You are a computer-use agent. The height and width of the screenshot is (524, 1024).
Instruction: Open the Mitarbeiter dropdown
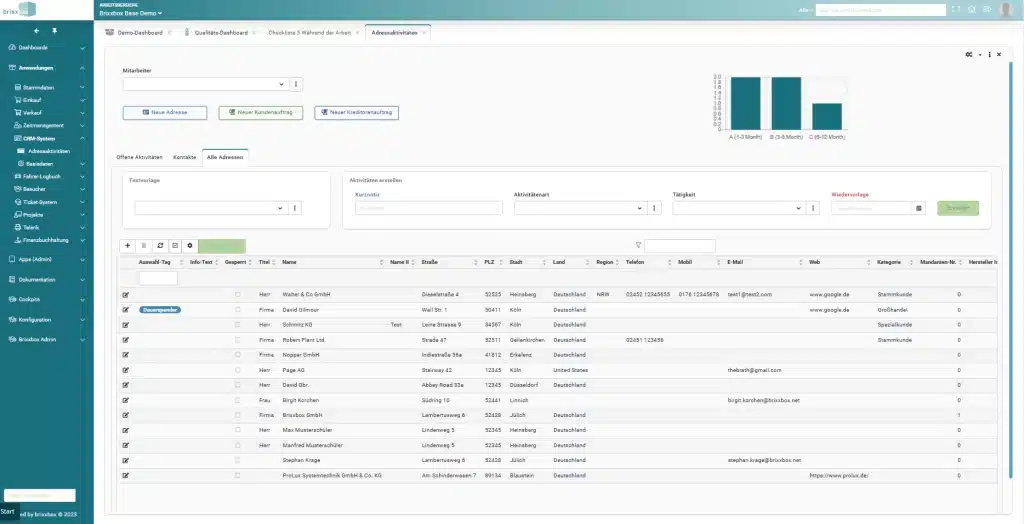coord(206,84)
